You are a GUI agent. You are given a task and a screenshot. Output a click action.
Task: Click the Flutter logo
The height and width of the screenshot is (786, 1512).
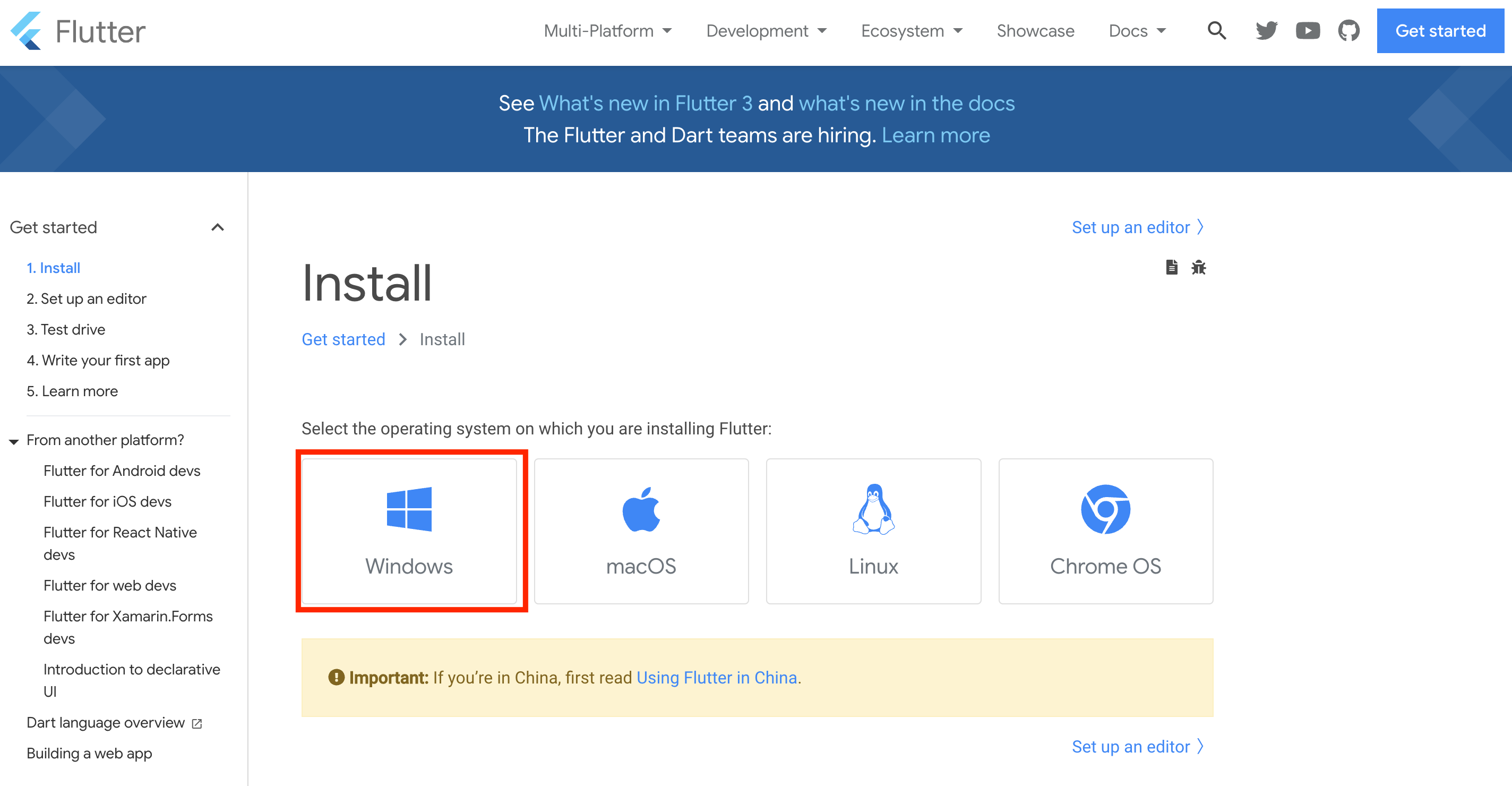[78, 30]
